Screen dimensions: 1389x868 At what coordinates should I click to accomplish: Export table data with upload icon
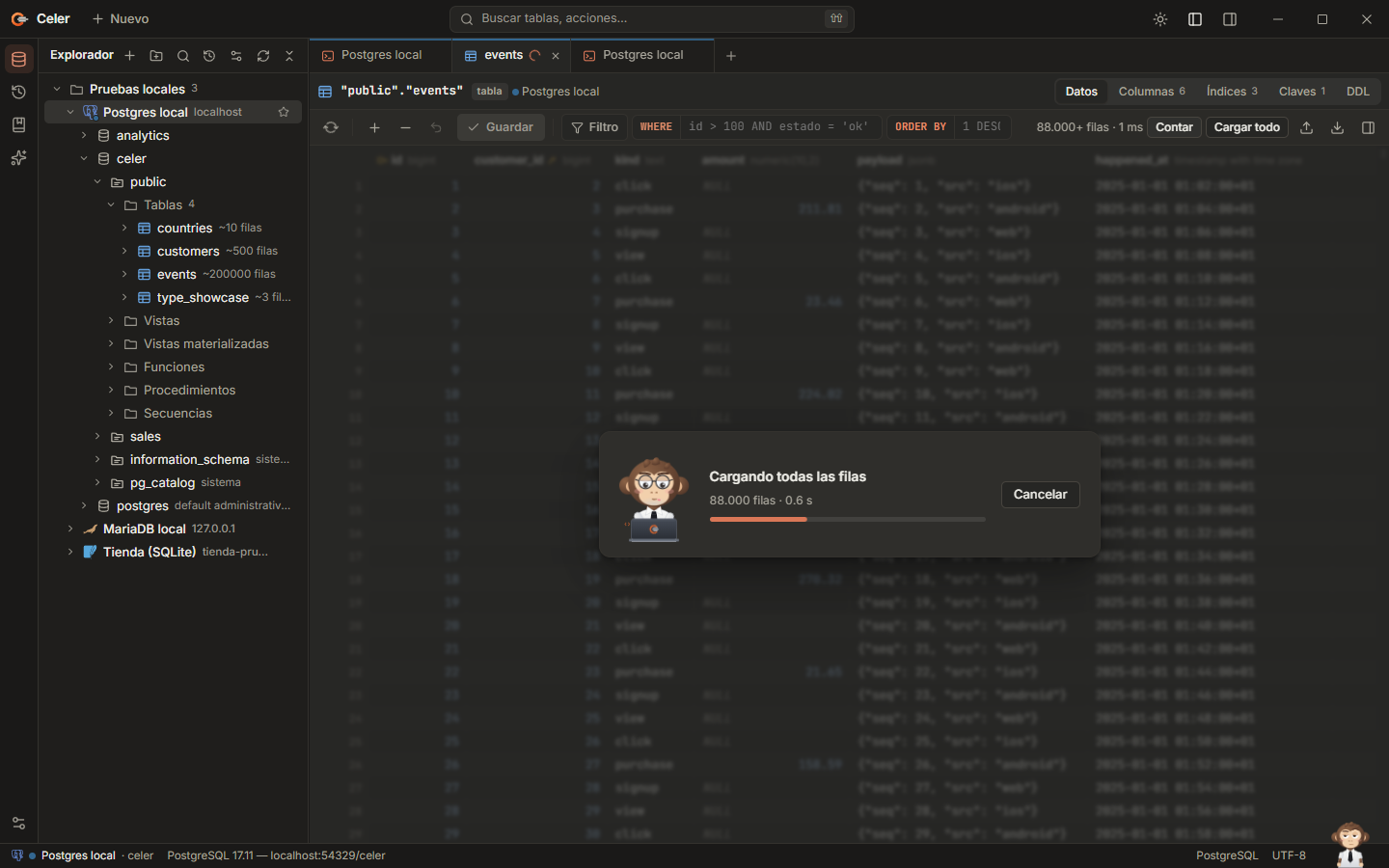point(1306,127)
